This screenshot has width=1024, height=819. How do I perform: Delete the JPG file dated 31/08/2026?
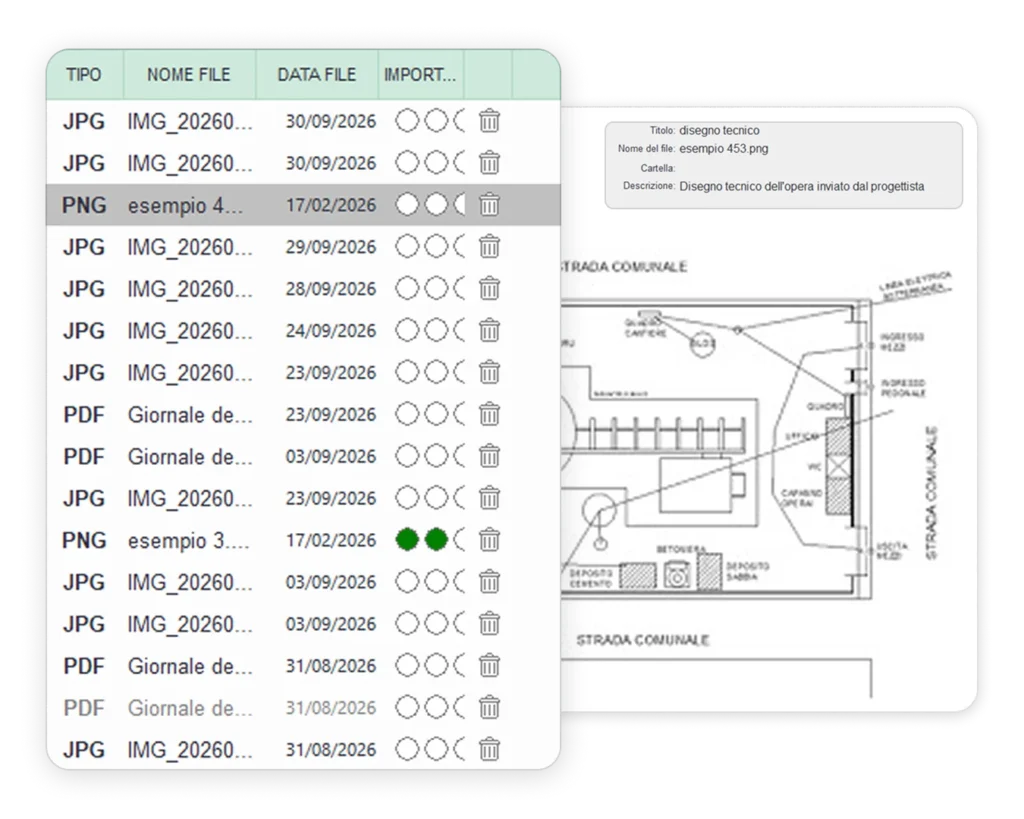click(x=489, y=749)
